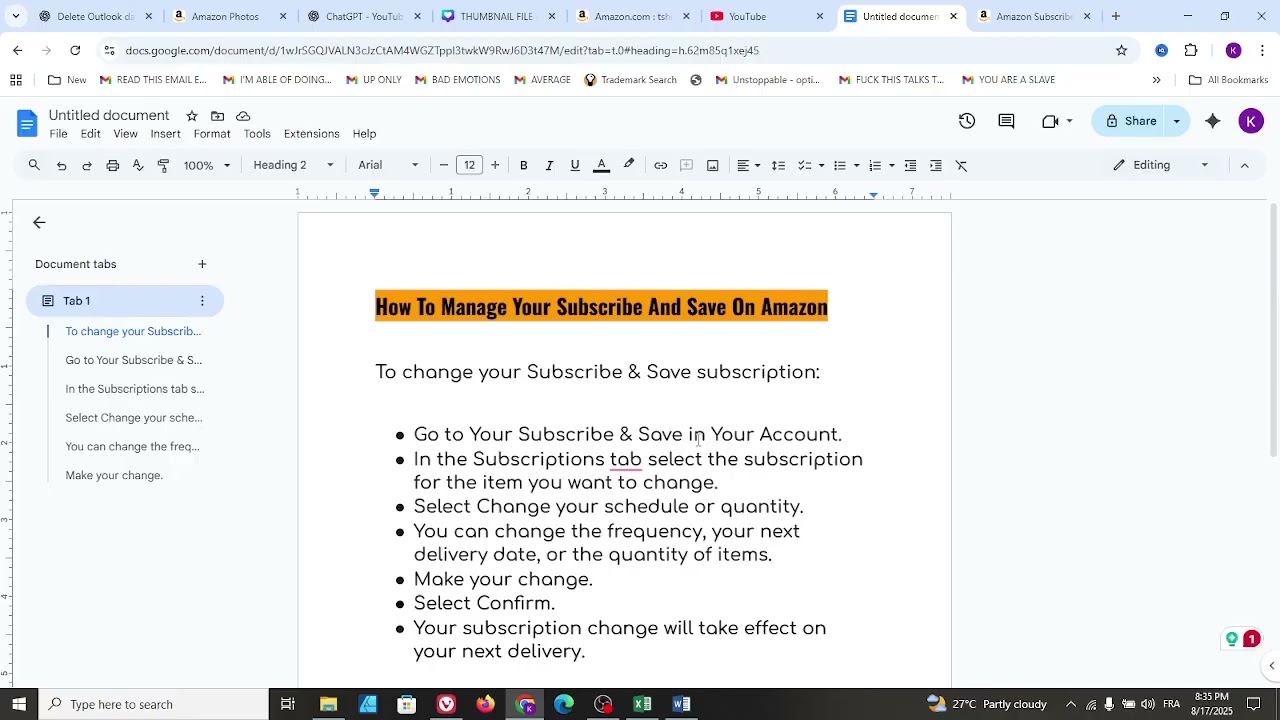This screenshot has height=720, width=1280.
Task: Add a new document tab with plus
Action: coord(202,264)
